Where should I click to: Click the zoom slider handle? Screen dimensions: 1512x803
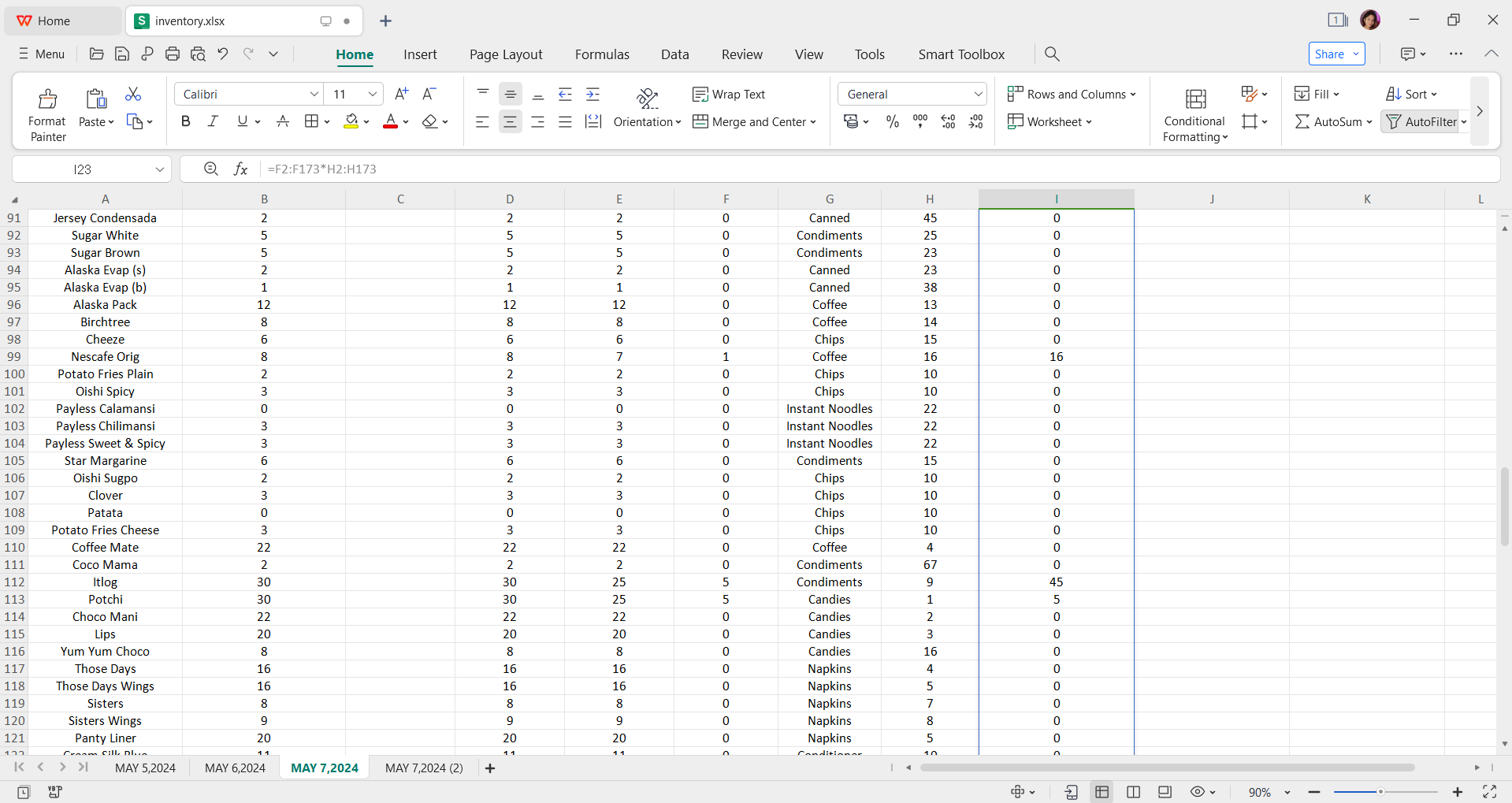pos(1380,792)
